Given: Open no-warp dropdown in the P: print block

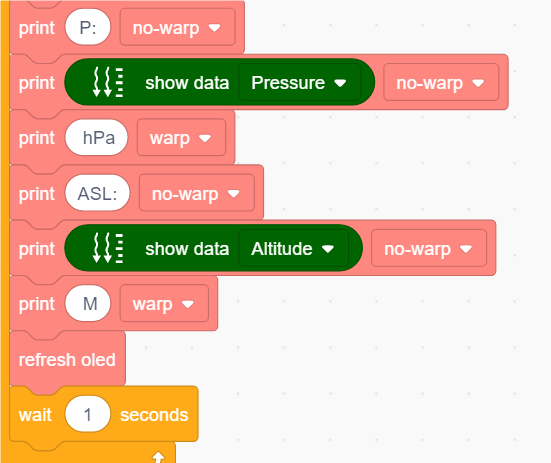Looking at the screenshot, I should (x=177, y=27).
